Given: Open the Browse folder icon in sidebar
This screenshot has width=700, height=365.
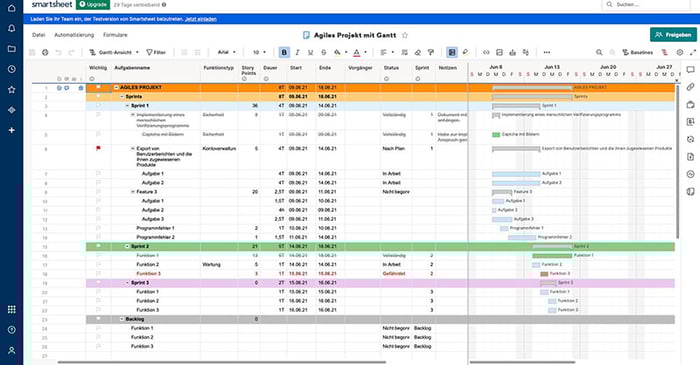Looking at the screenshot, I should [x=12, y=49].
